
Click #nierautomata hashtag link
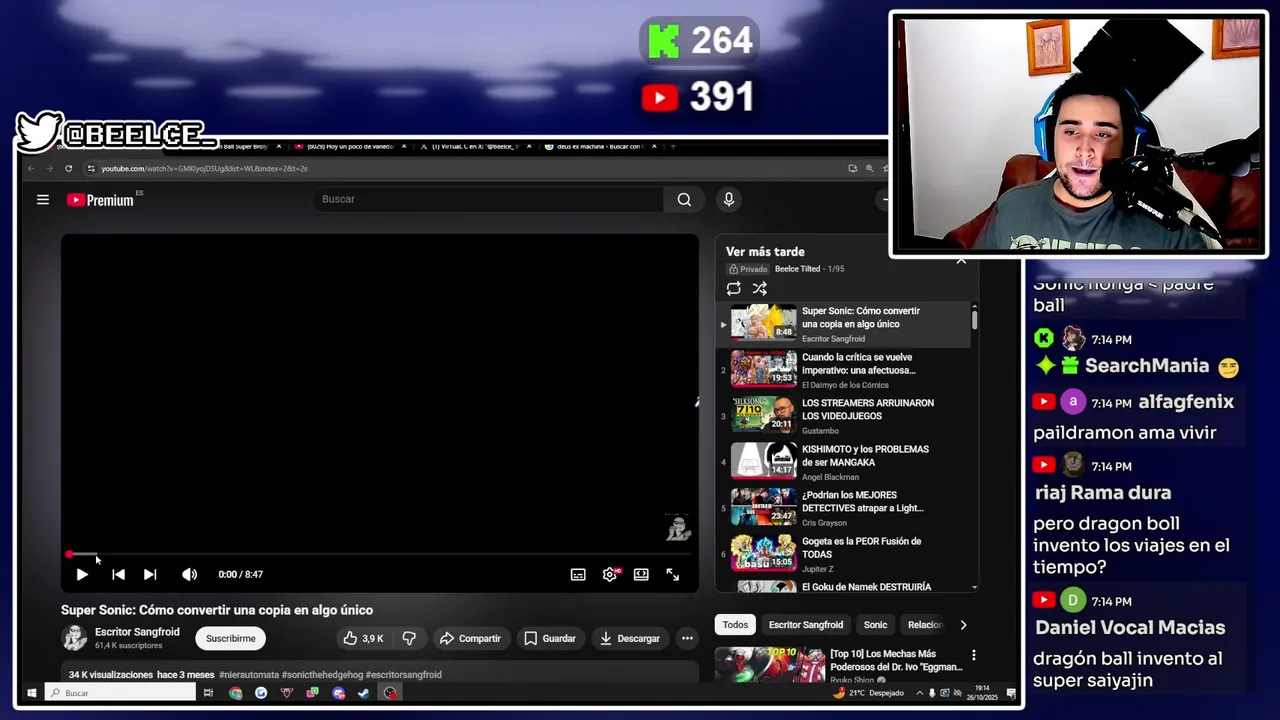pos(249,675)
